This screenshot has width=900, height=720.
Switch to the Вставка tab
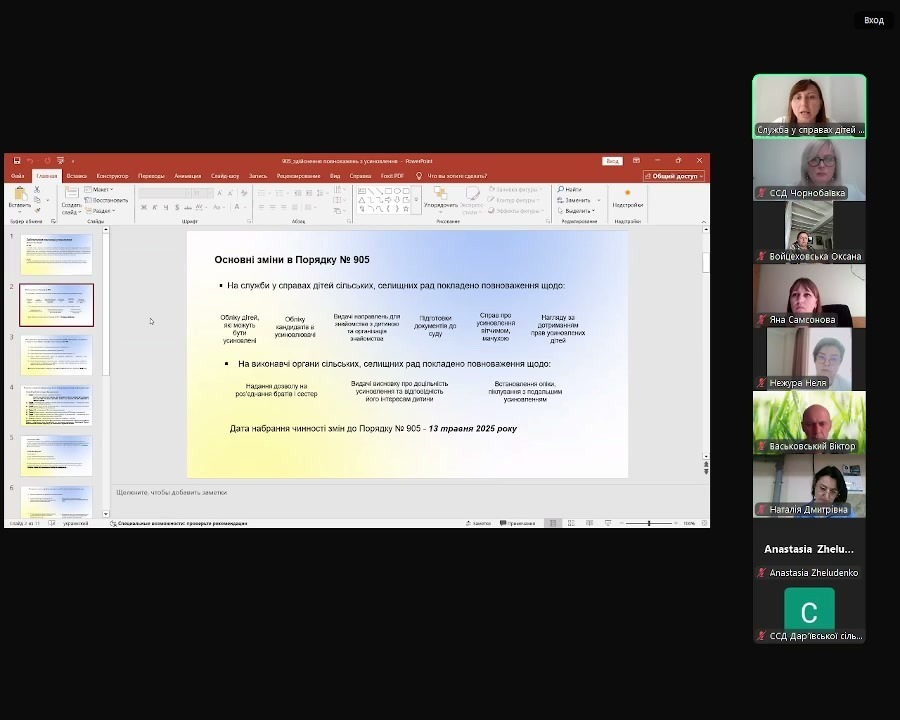tap(77, 176)
